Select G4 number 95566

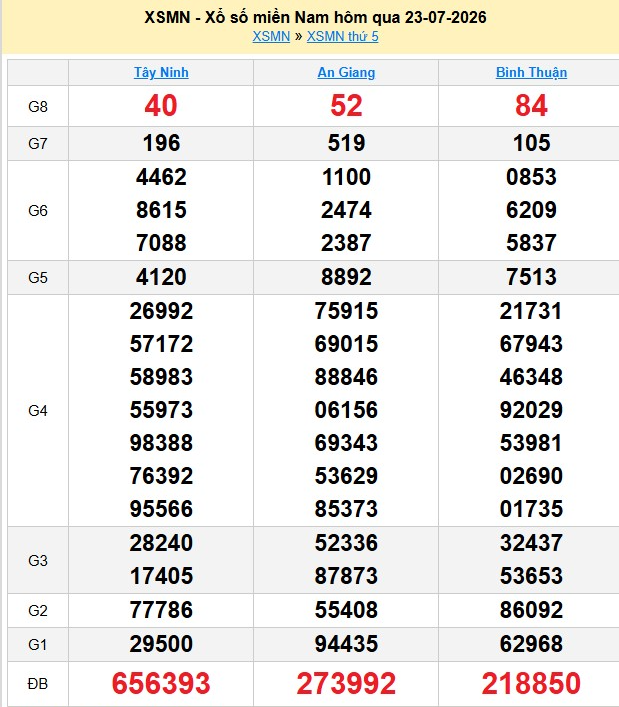[161, 509]
